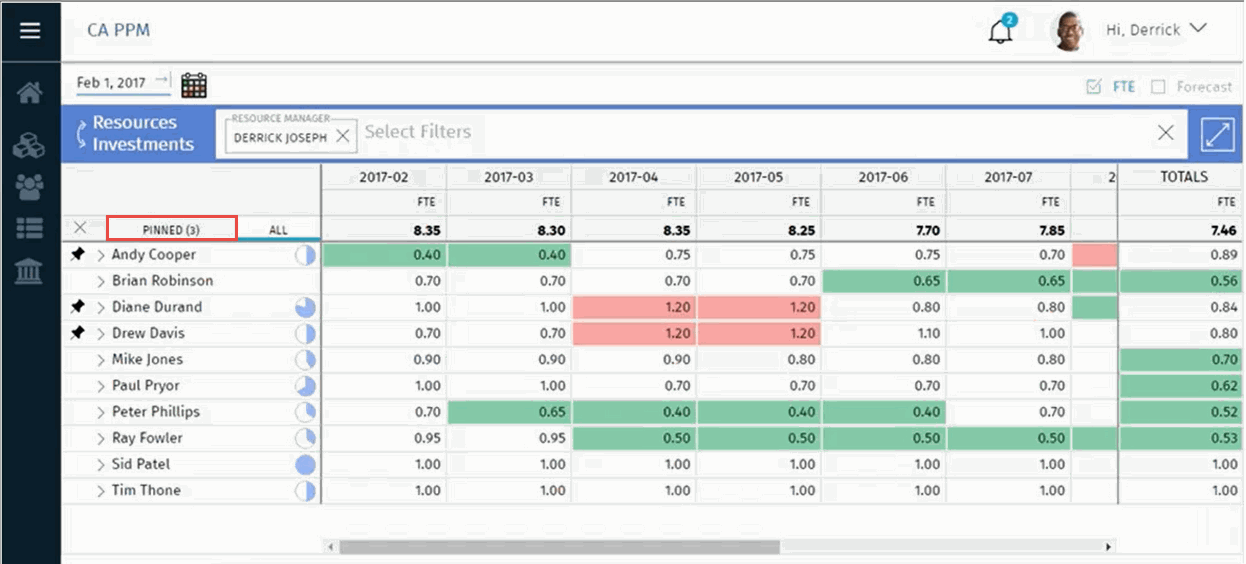Image resolution: width=1246 pixels, height=564 pixels.
Task: Click Drew Davis's allocation pie icon
Action: 305,333
